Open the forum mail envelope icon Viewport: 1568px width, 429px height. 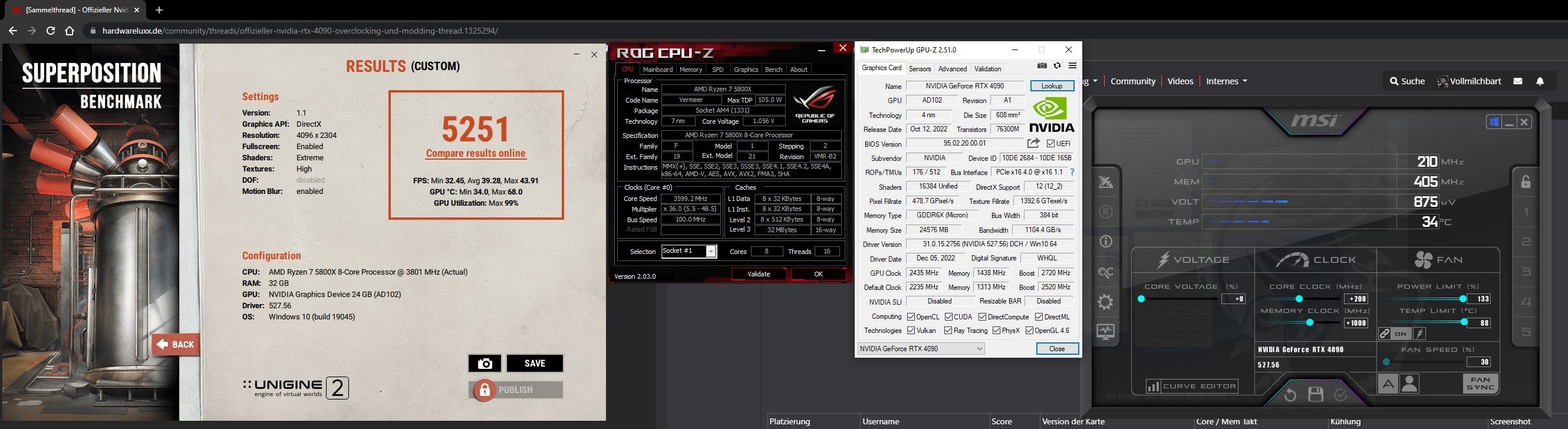[1517, 81]
